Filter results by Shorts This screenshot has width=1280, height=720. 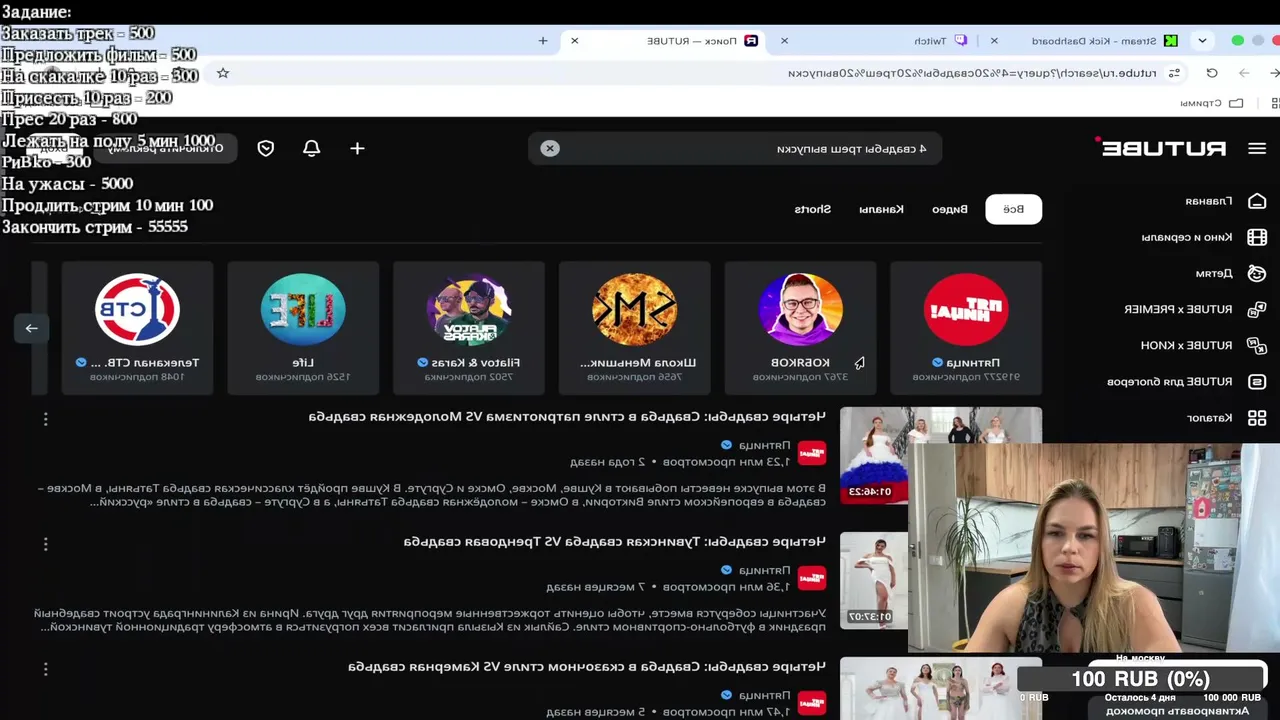(813, 209)
